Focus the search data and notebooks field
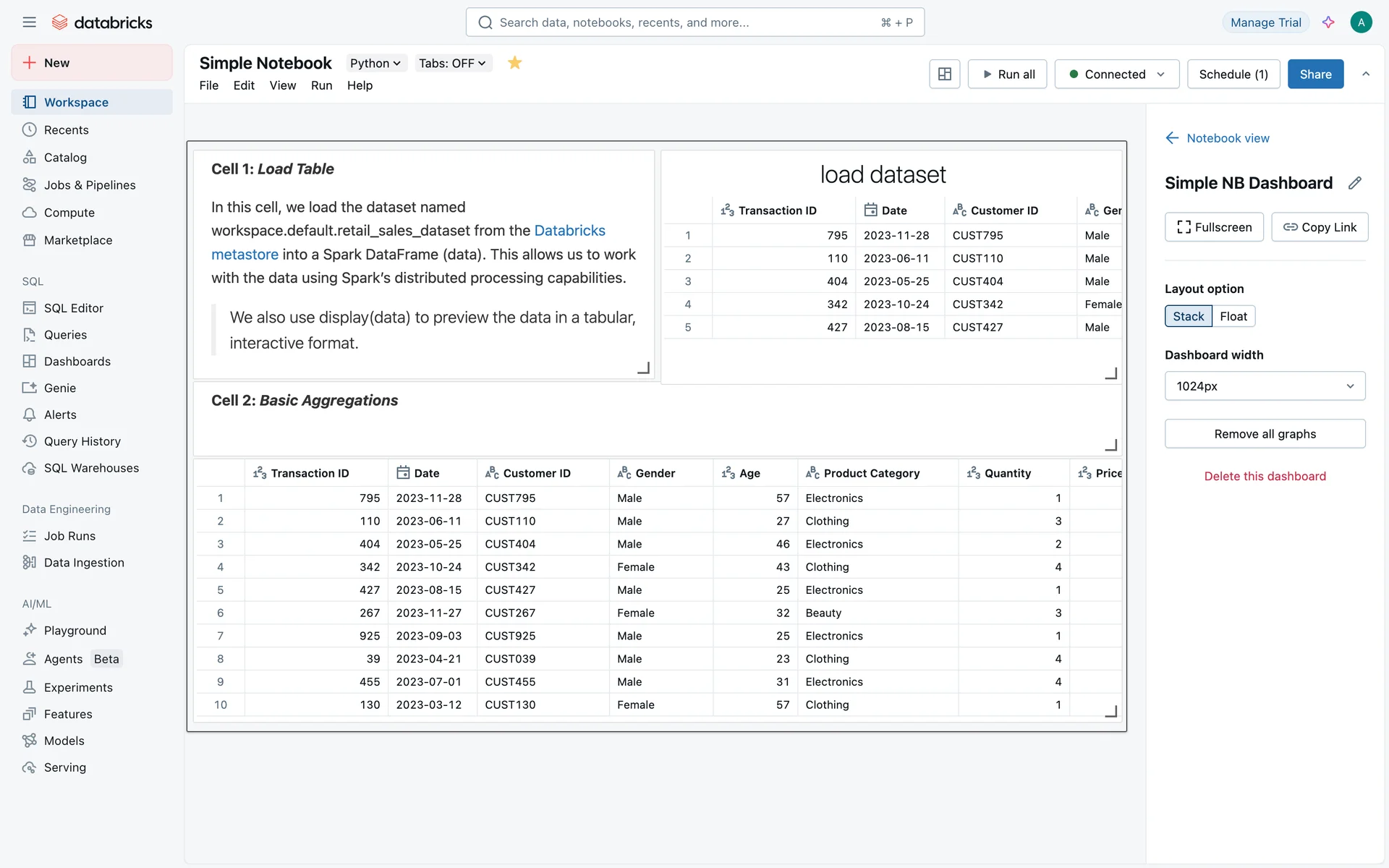Viewport: 1389px width, 868px height. pos(694,22)
